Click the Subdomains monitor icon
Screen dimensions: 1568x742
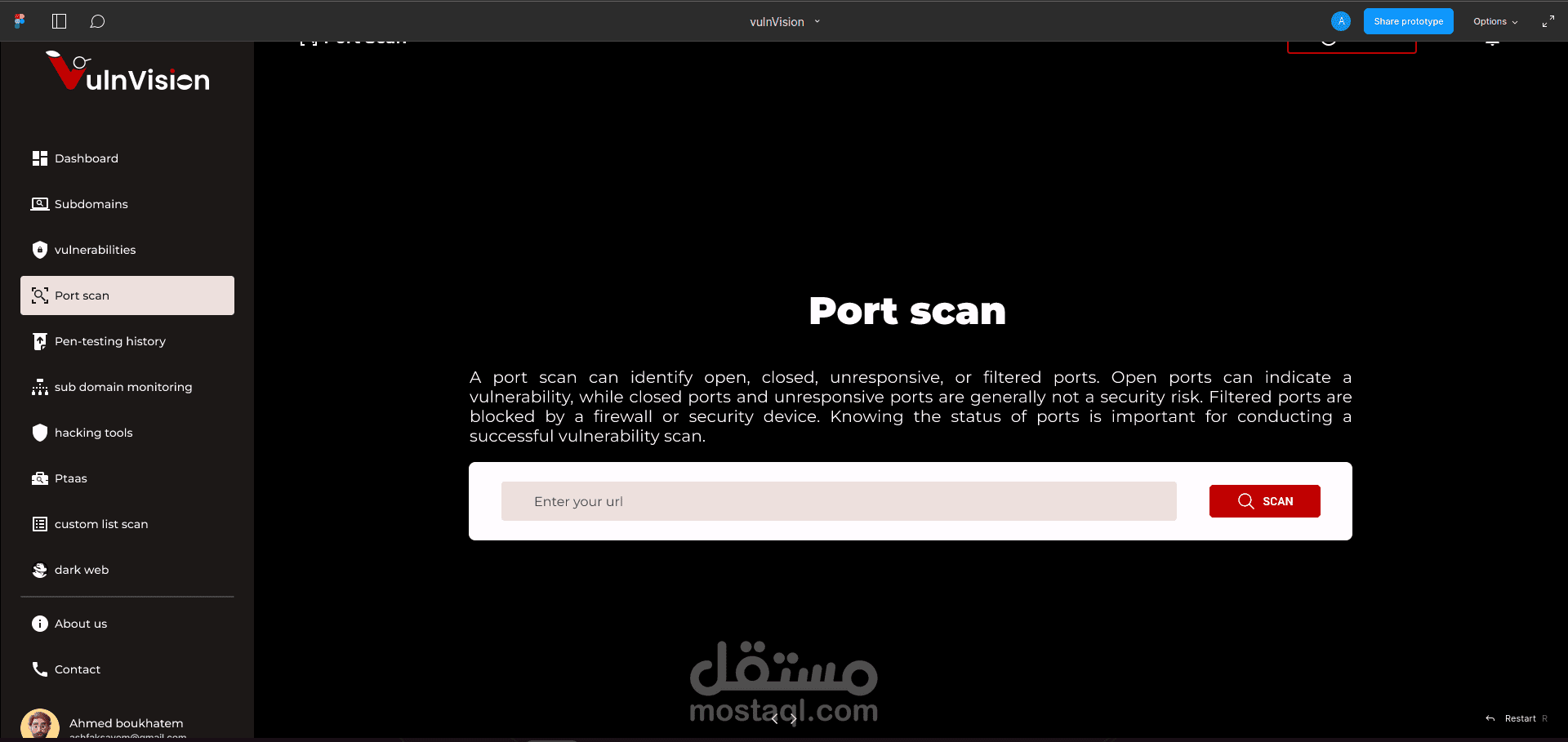pyautogui.click(x=40, y=204)
